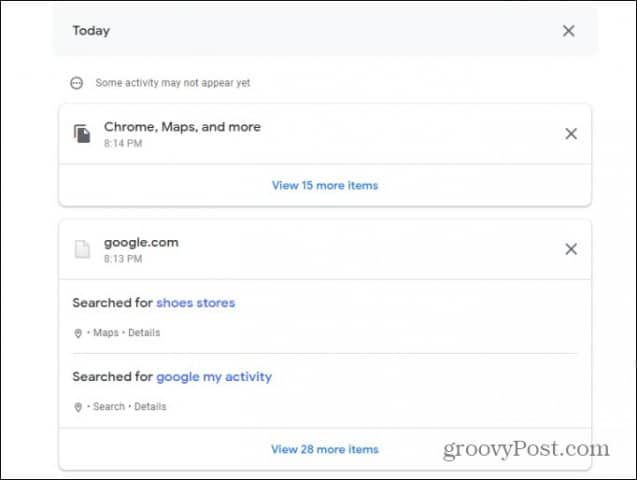The image size is (637, 480).
Task: Open the shoes stores search link
Action: point(196,303)
